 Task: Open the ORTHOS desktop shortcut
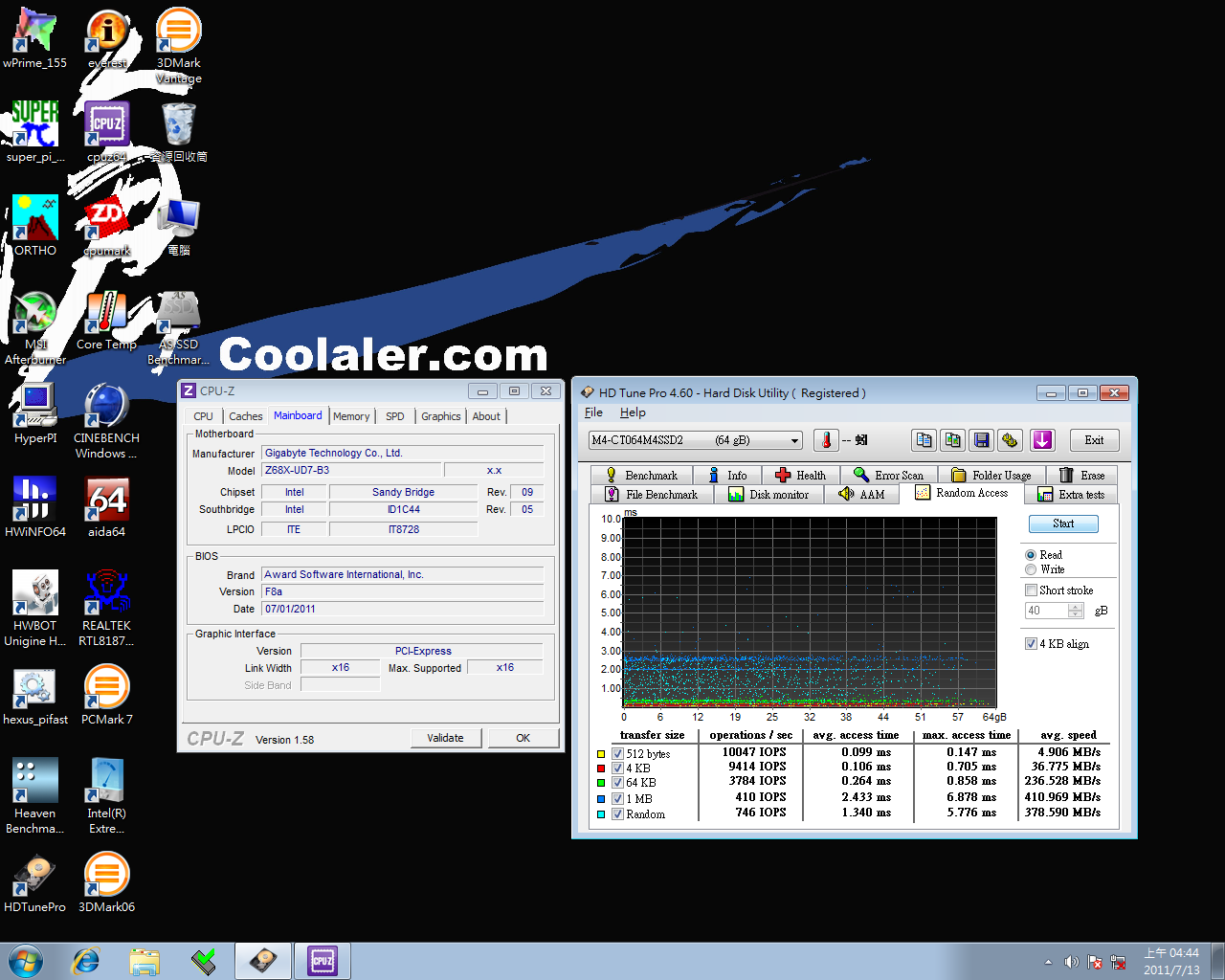(35, 226)
